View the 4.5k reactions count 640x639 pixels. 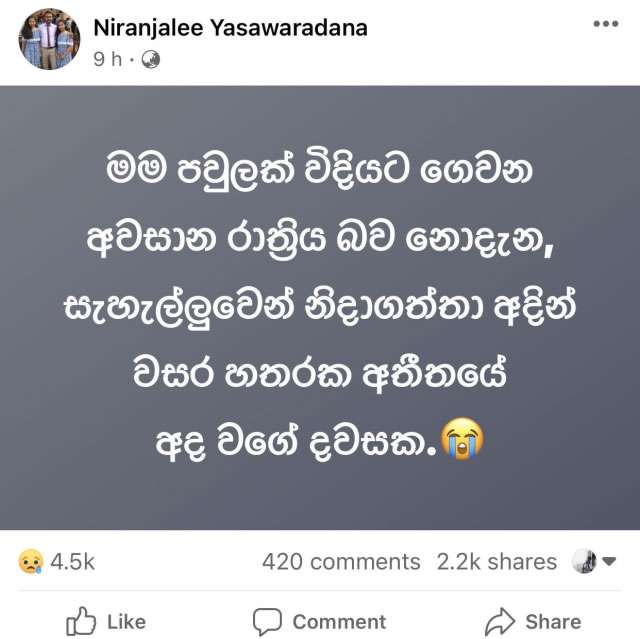[x=73, y=562]
